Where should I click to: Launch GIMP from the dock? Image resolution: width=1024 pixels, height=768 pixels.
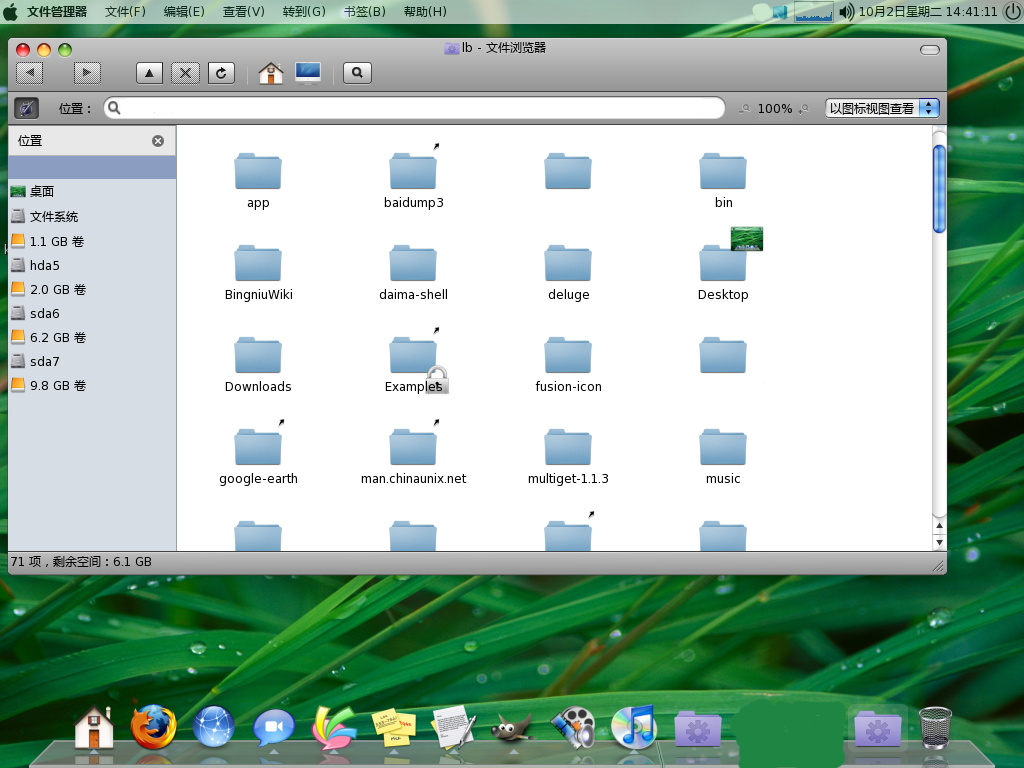(513, 728)
